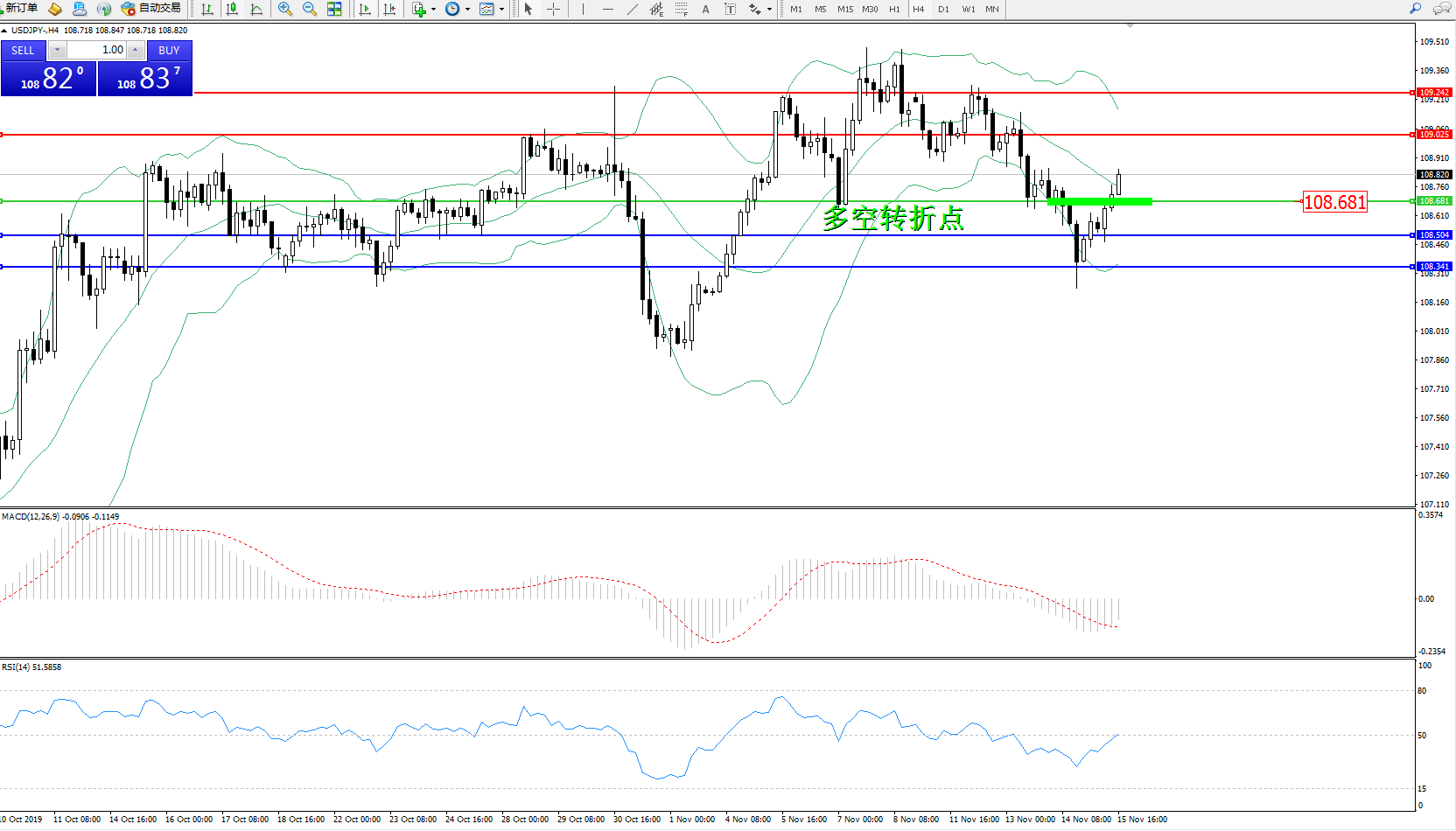The height and width of the screenshot is (831, 1456).
Task: Click the SELL button
Action: coord(23,51)
